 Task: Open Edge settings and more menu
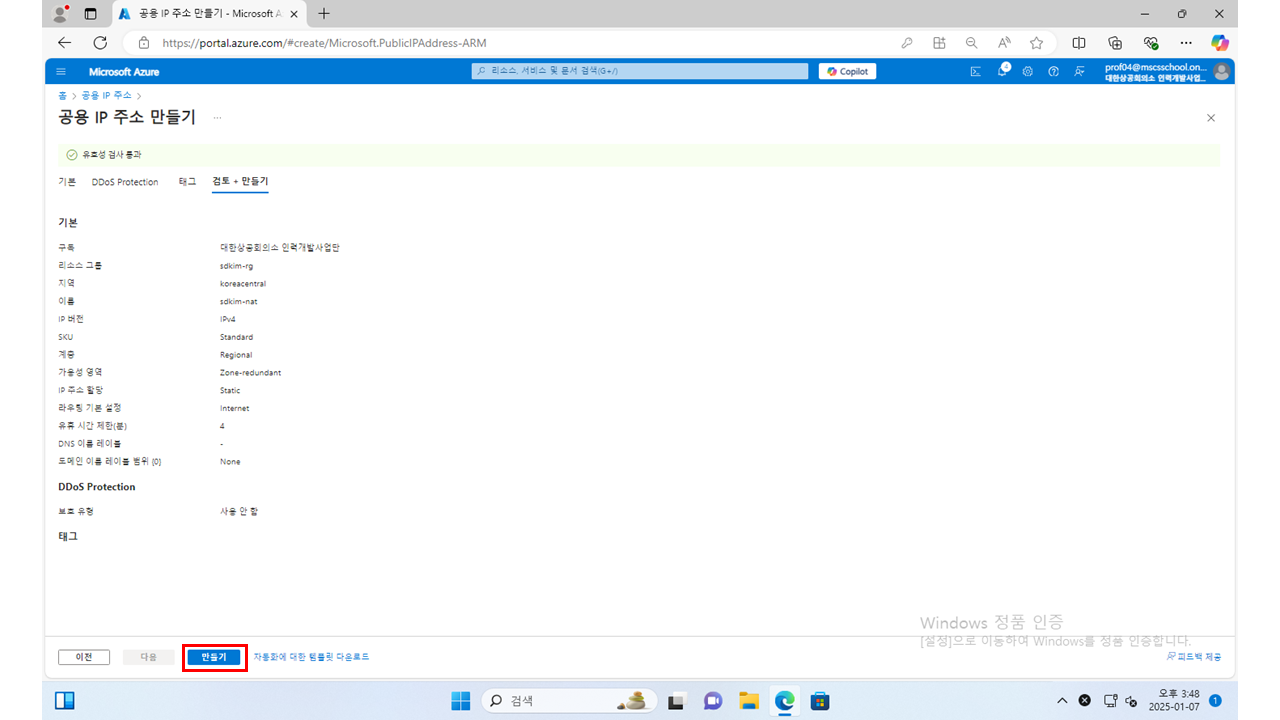(1186, 43)
